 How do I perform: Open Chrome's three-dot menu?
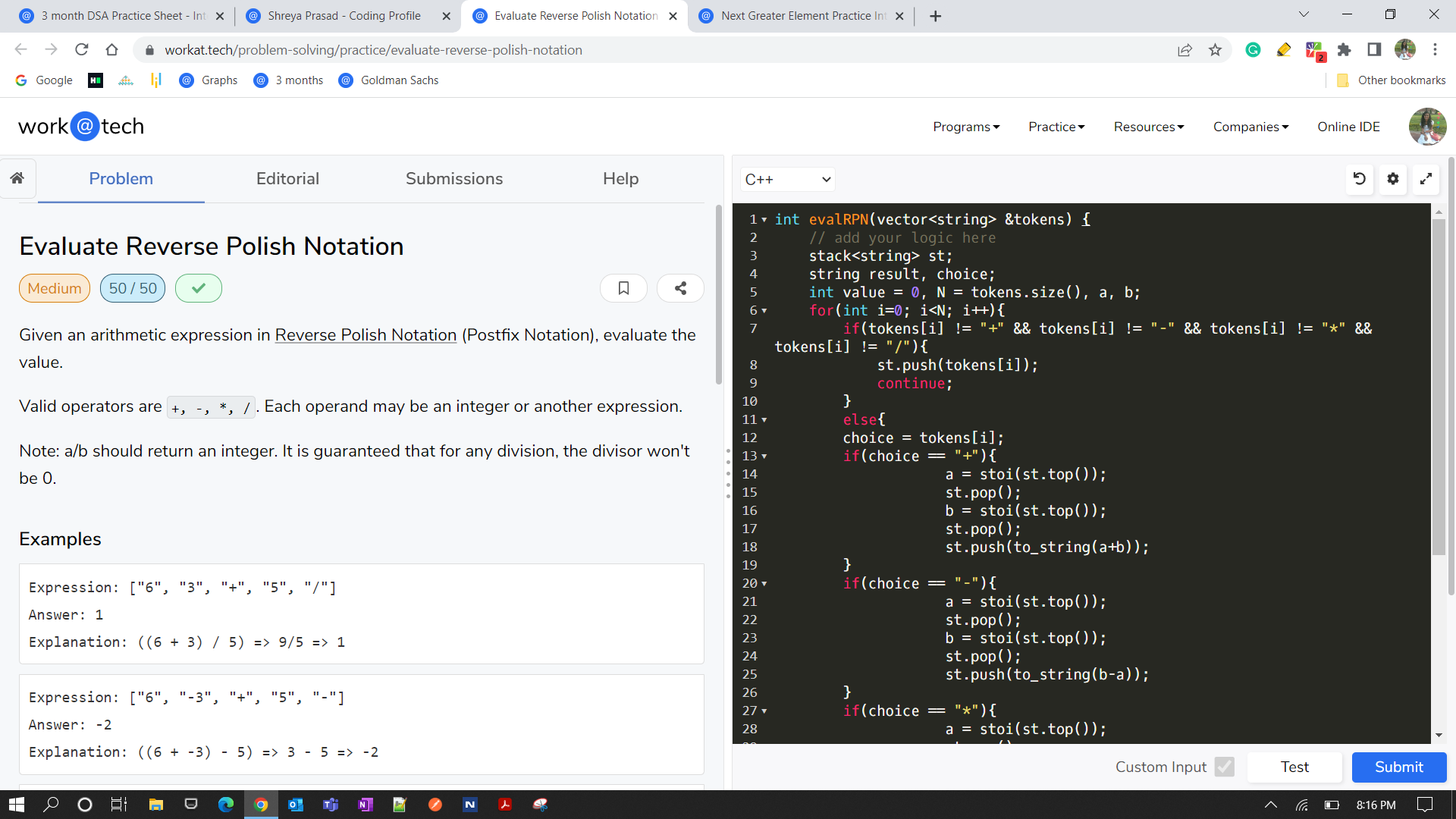click(1435, 50)
